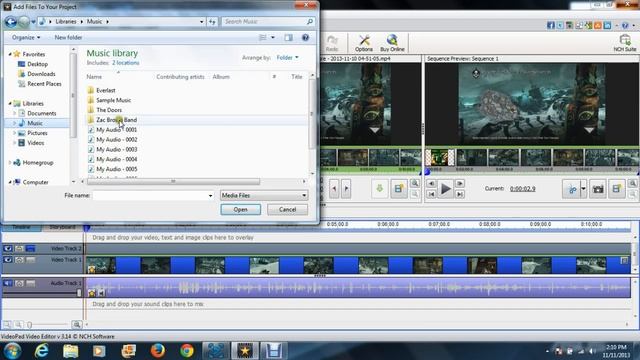Toggle the blue filmstrip button on Video Track 2
Viewport: 640px width, 360px height.
[31, 248]
